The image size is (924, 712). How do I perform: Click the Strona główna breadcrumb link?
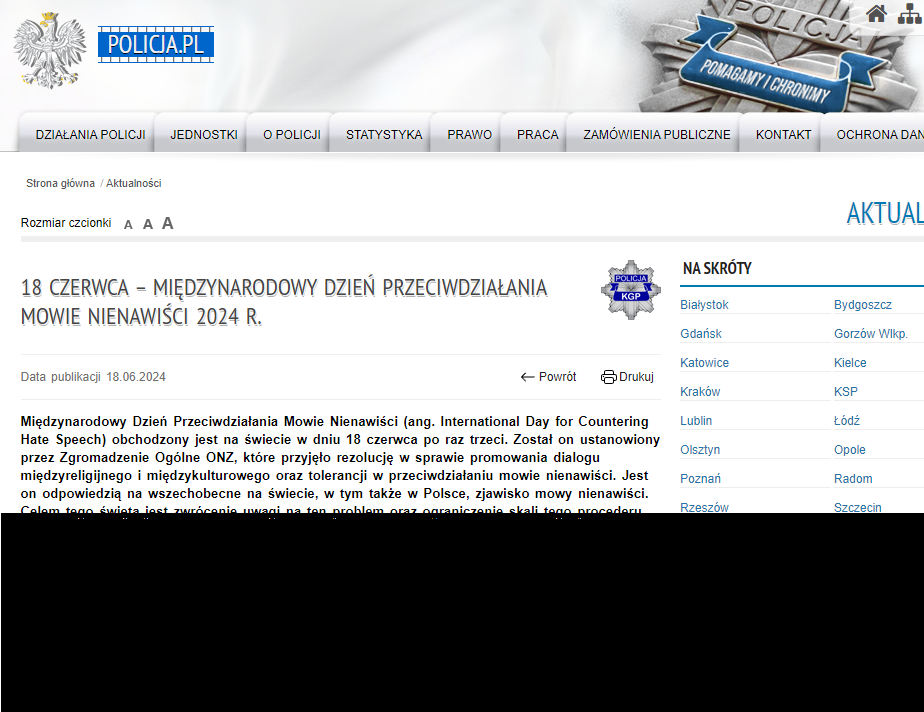click(60, 184)
